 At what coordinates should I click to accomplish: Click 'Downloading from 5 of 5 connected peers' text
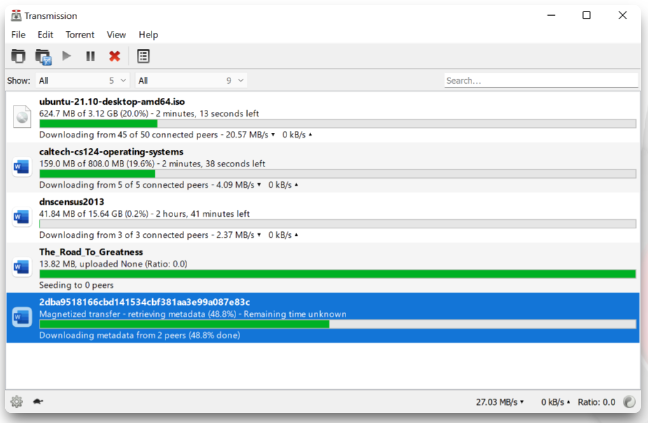click(124, 185)
